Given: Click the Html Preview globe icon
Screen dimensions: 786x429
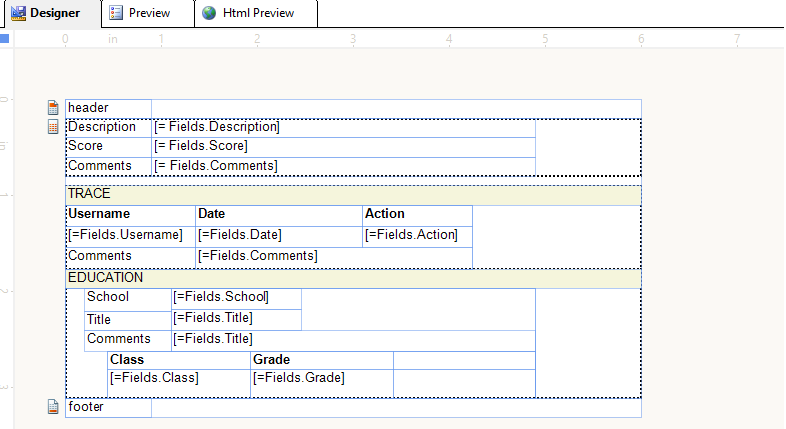Looking at the screenshot, I should pos(209,13).
